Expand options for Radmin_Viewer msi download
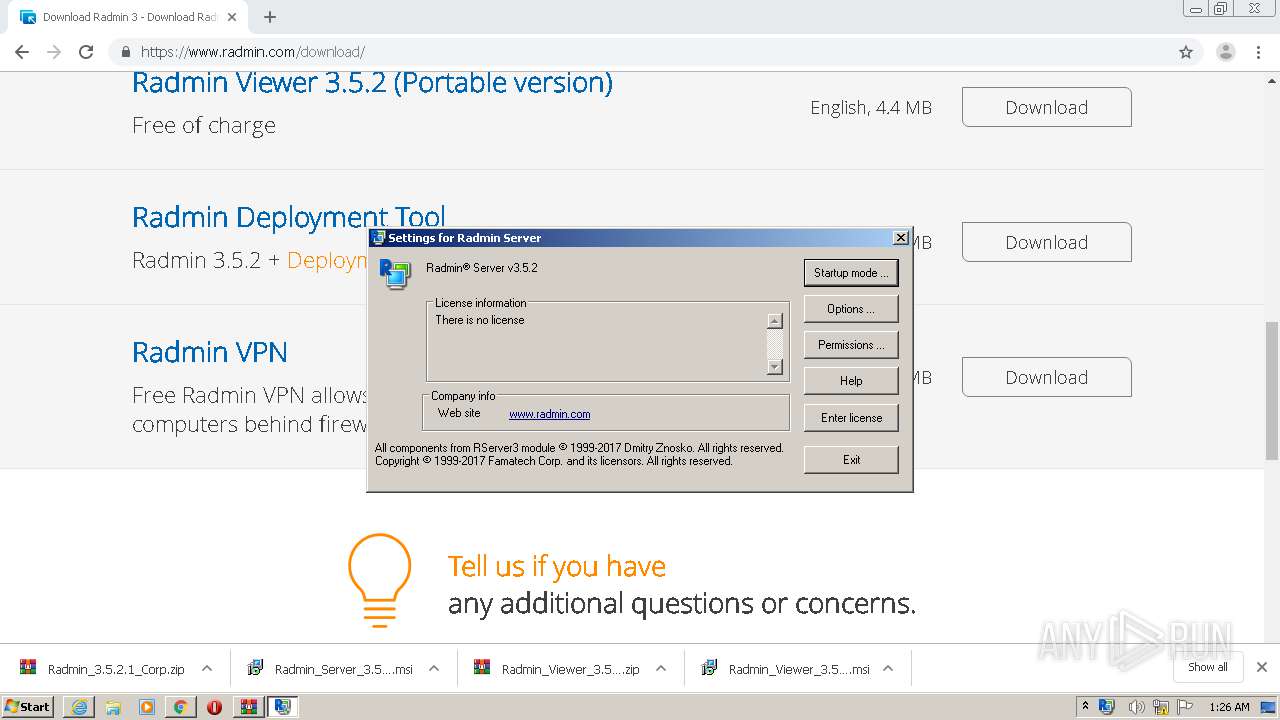Screen dimensions: 1280x720 pyautogui.click(x=888, y=669)
